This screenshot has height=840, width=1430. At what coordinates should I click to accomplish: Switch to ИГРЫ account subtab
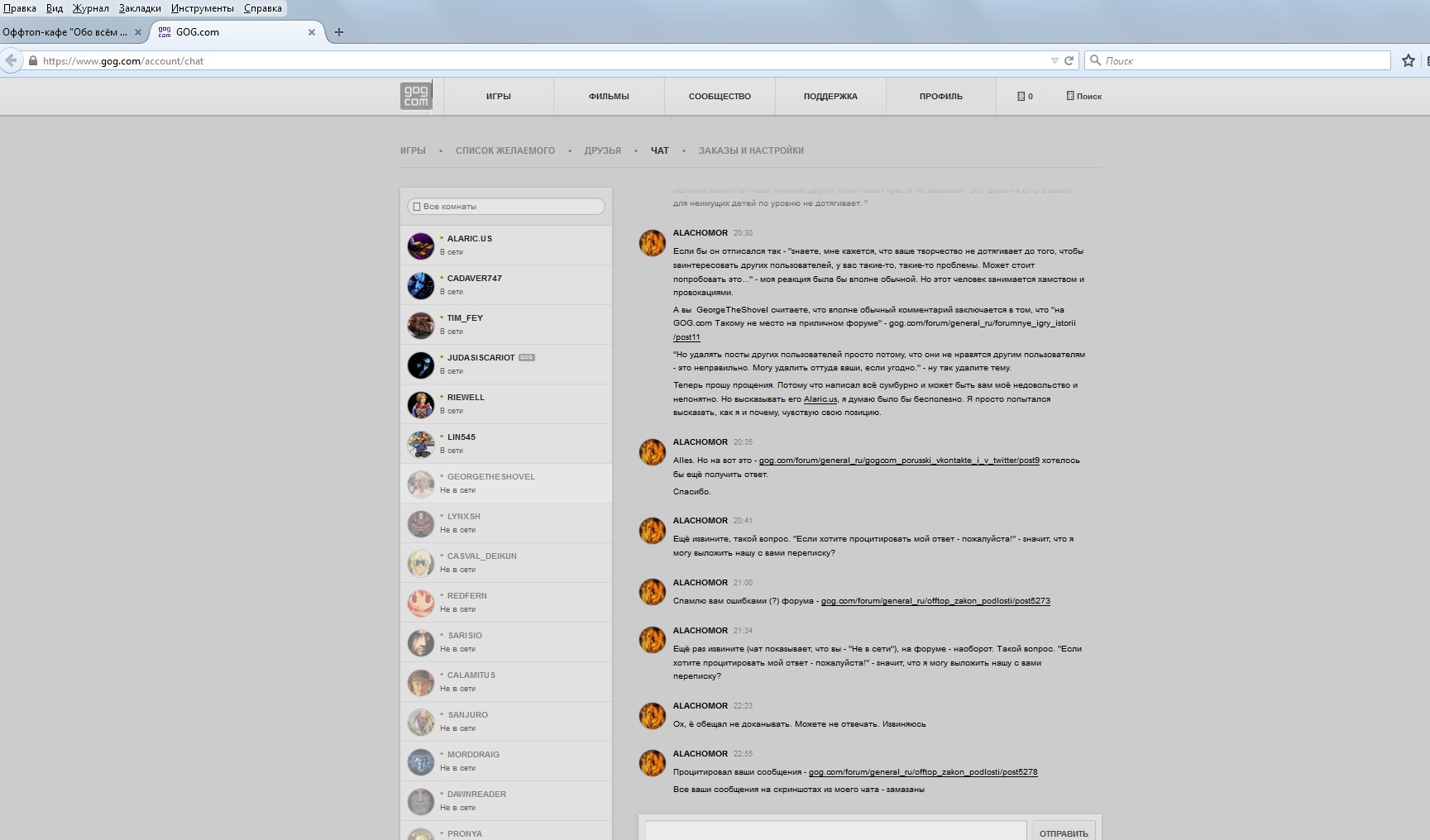point(413,150)
